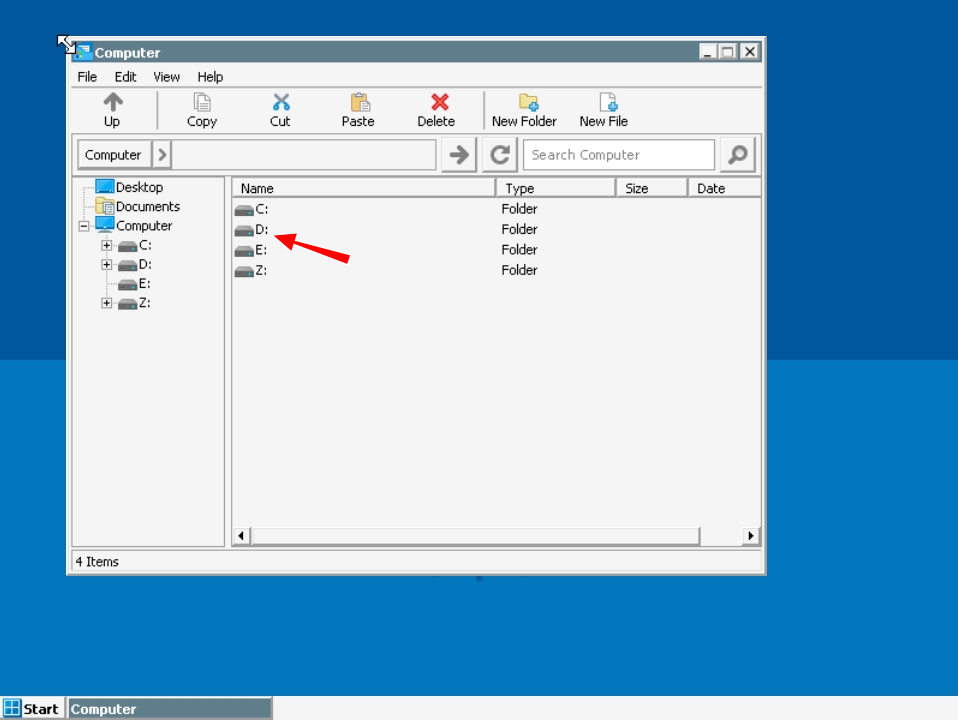Click Folder type text in Z: row
The image size is (958, 720).
click(x=519, y=270)
